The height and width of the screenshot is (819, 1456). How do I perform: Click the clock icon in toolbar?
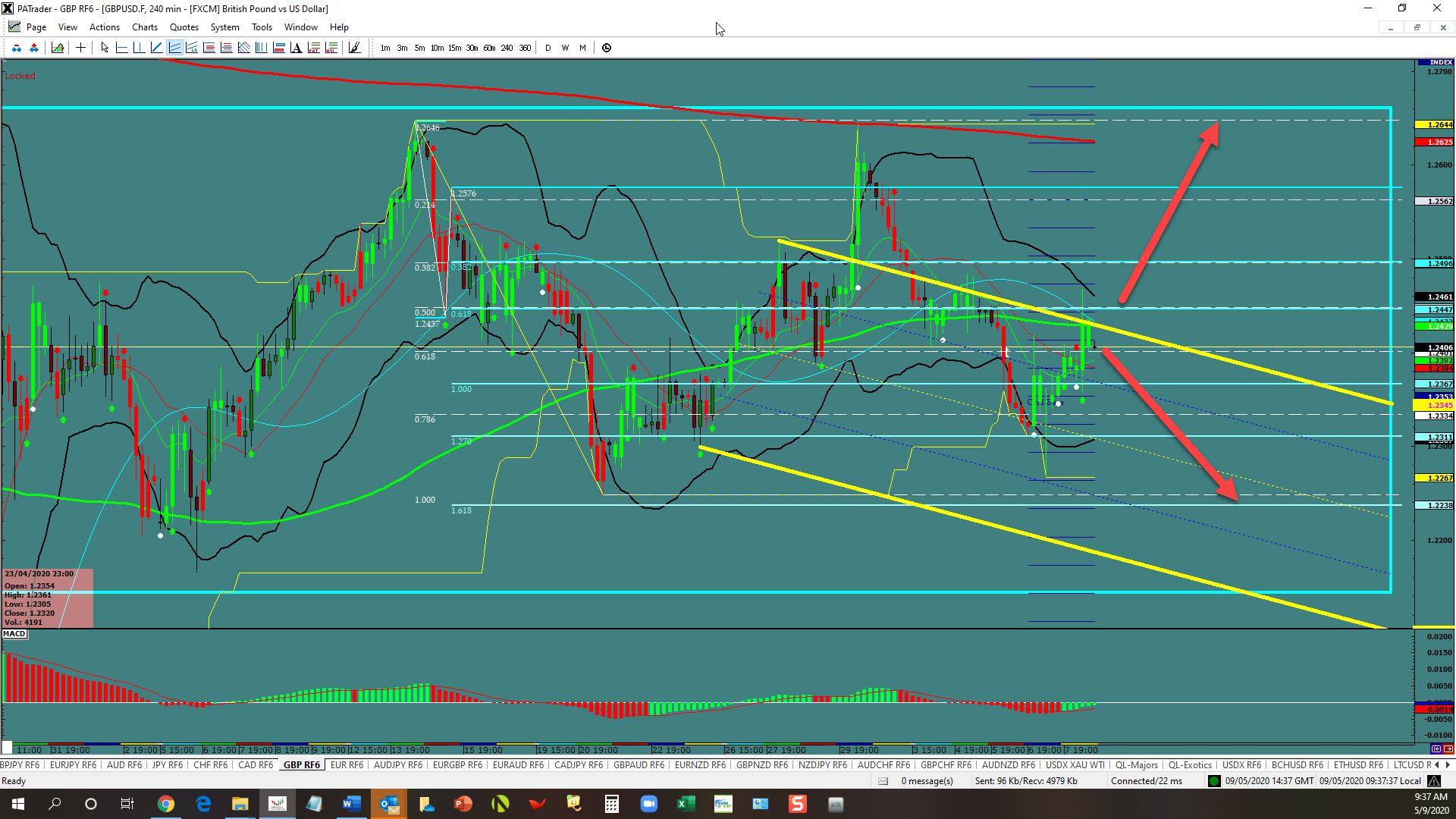click(607, 48)
